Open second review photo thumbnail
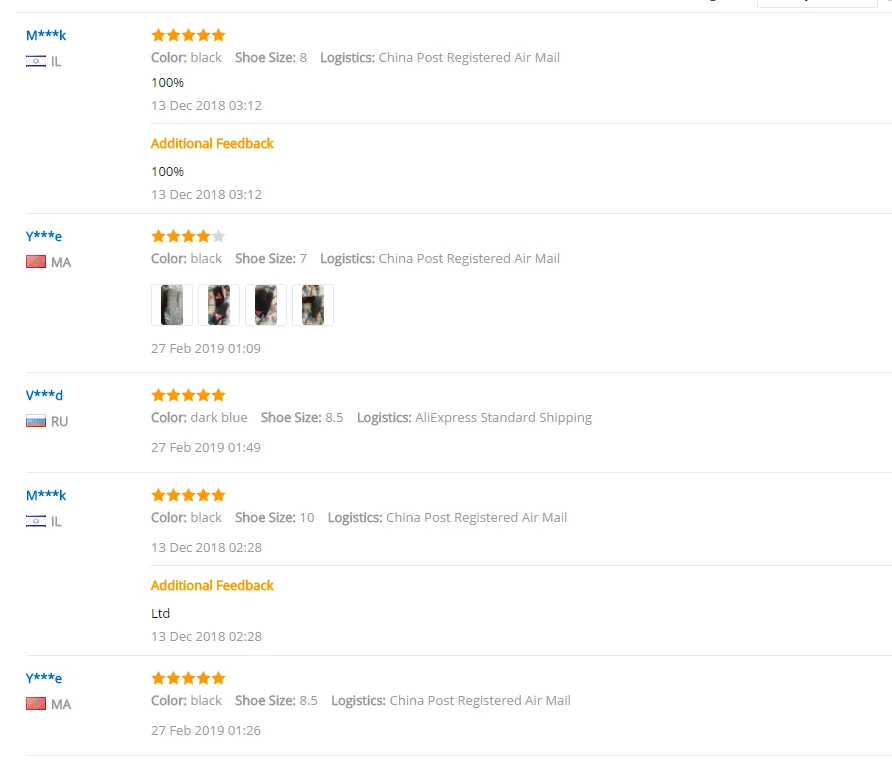 click(219, 305)
